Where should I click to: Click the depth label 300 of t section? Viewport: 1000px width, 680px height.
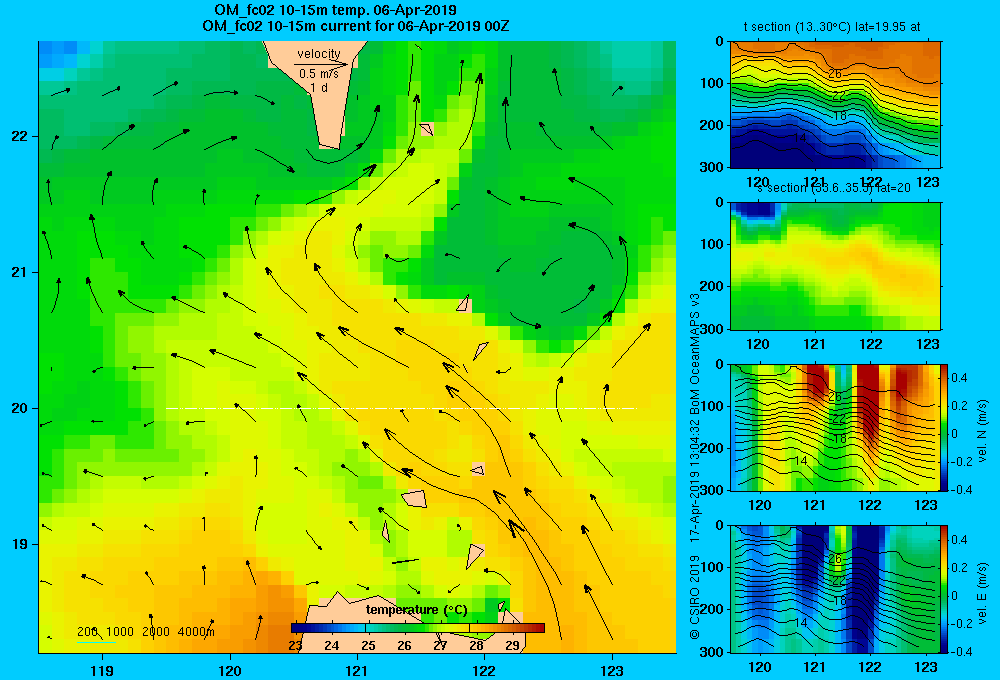point(711,167)
